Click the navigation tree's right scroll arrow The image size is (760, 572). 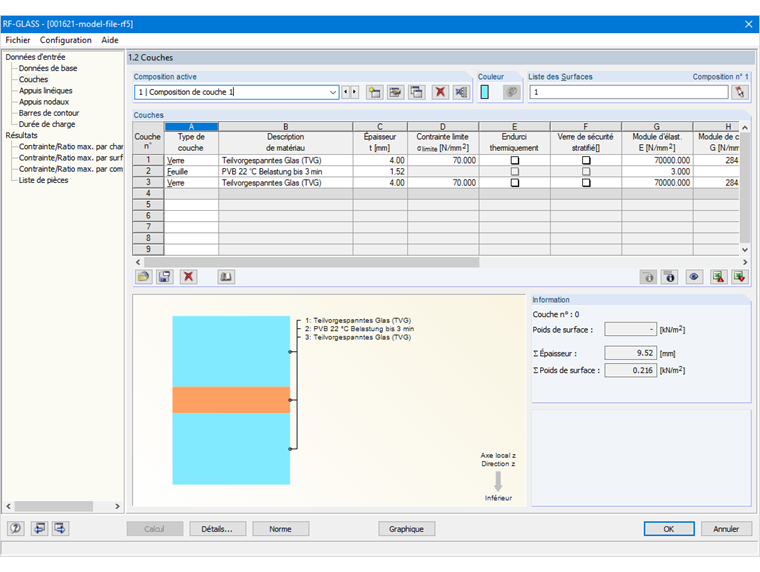coord(117,506)
